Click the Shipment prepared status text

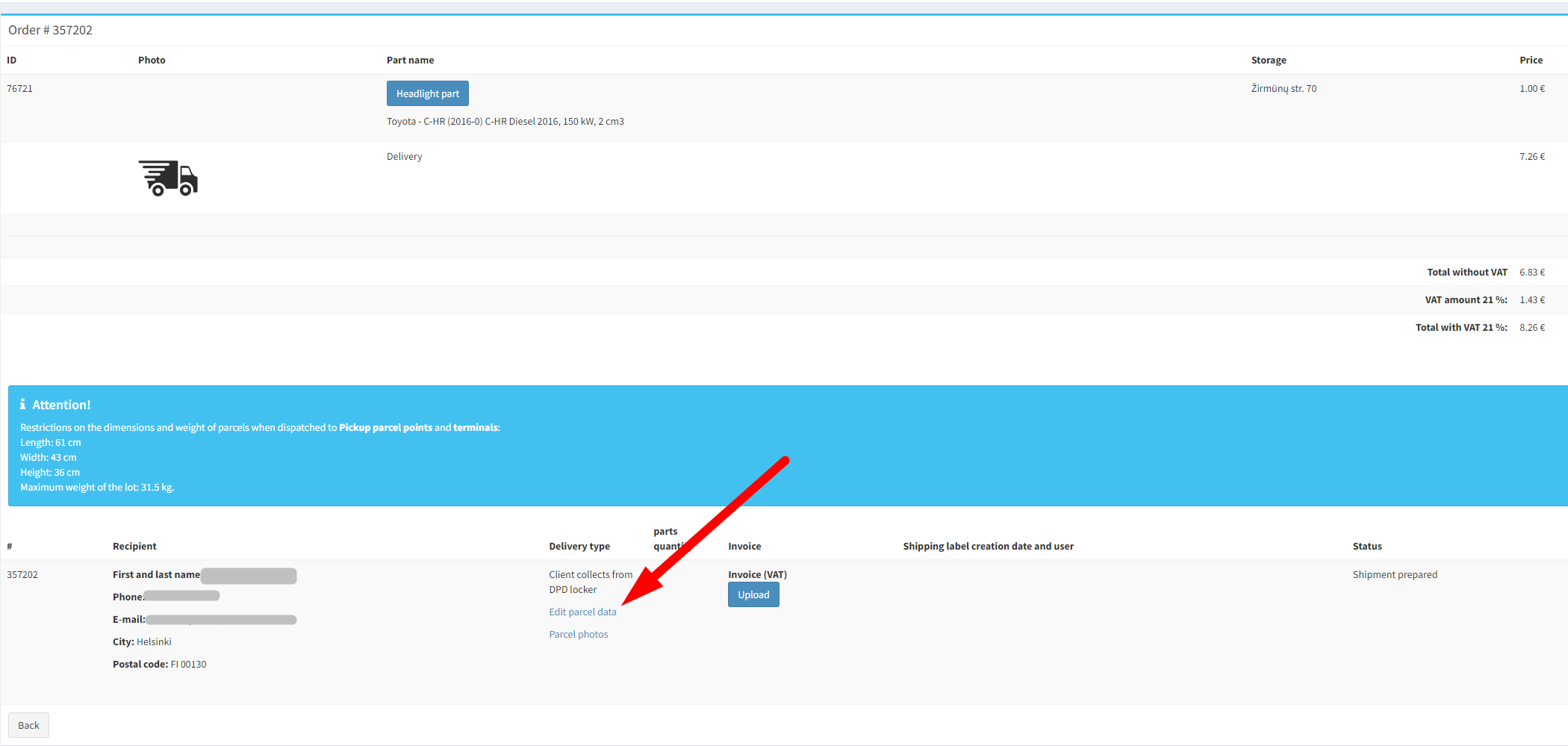click(x=1394, y=574)
